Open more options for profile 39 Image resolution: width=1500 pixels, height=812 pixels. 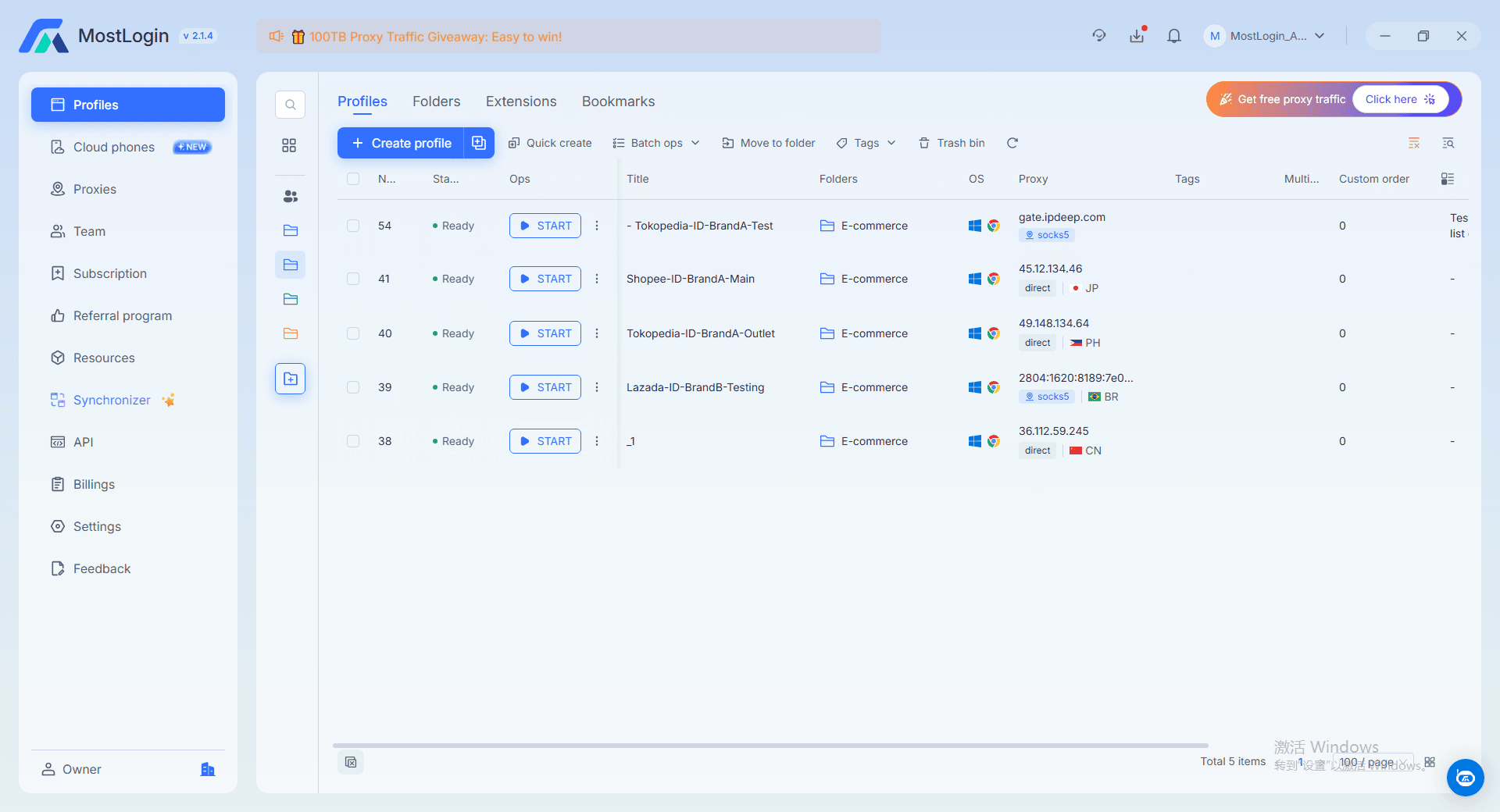point(597,387)
